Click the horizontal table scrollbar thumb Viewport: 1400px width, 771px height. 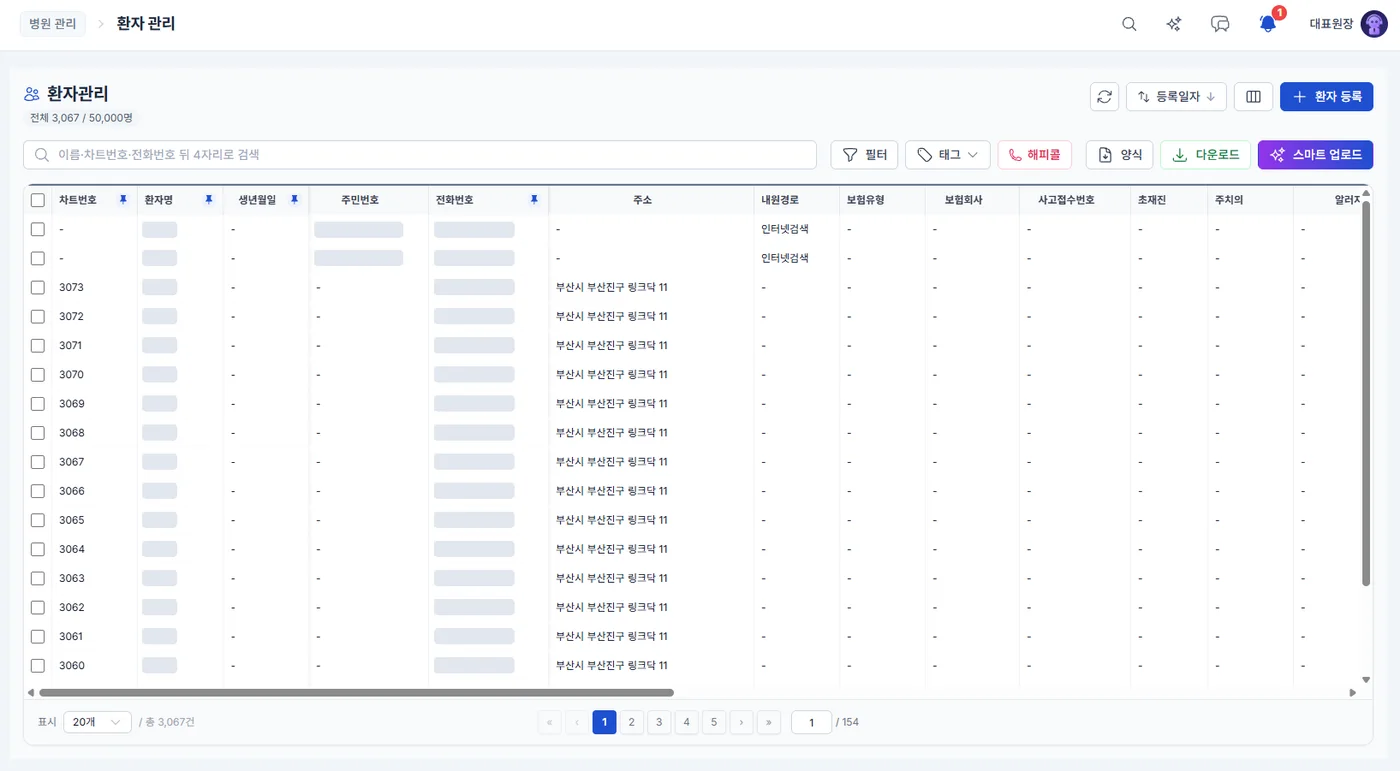coord(356,692)
